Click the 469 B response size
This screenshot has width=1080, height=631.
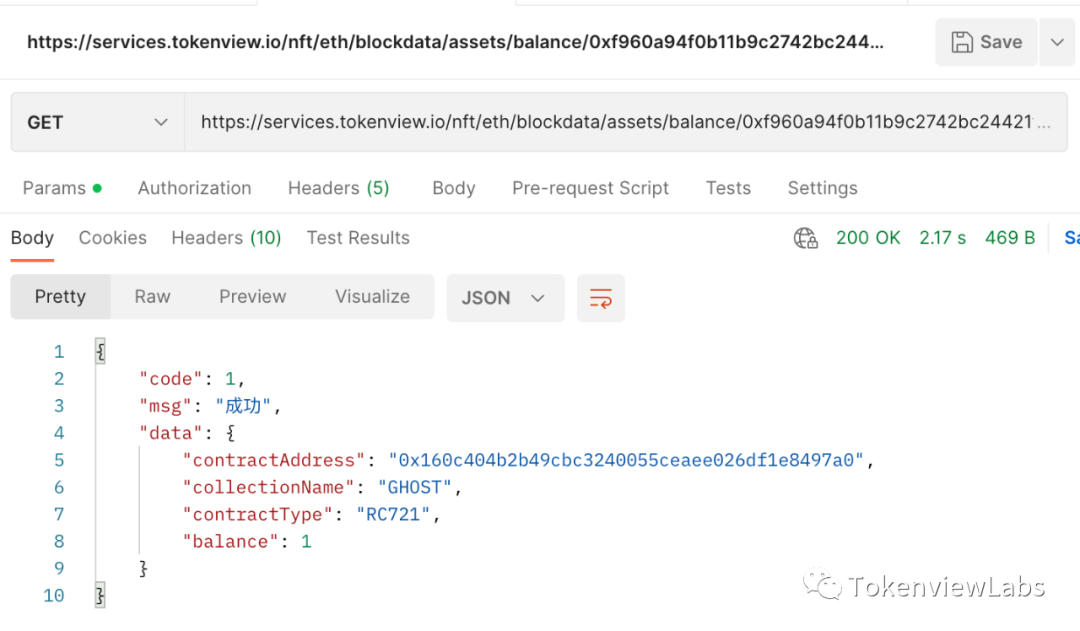[1010, 238]
